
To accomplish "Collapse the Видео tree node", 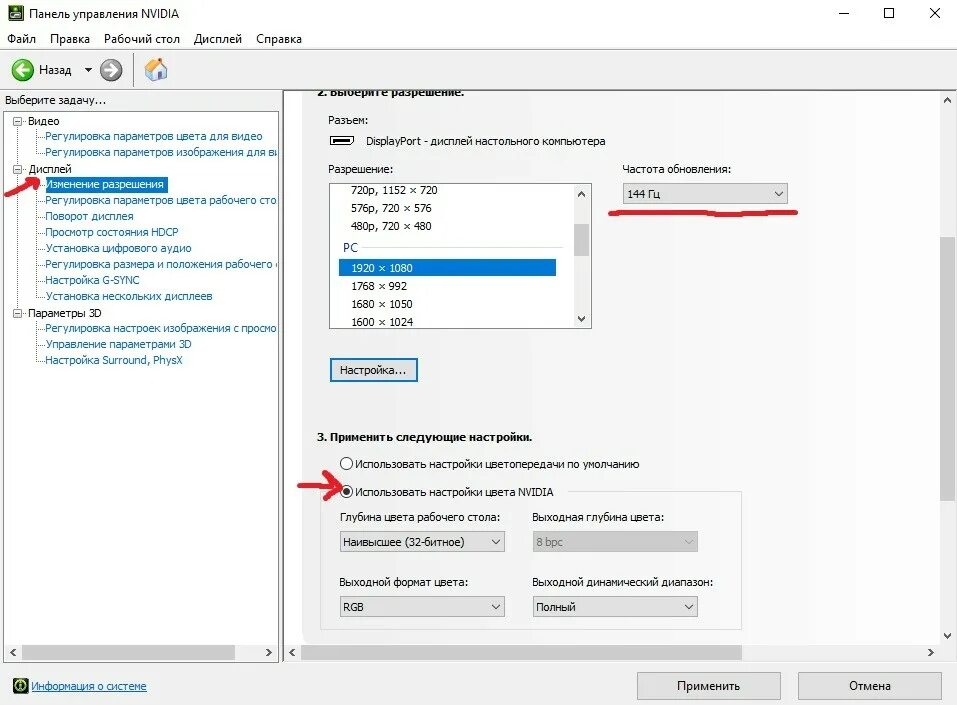I will pyautogui.click(x=18, y=121).
